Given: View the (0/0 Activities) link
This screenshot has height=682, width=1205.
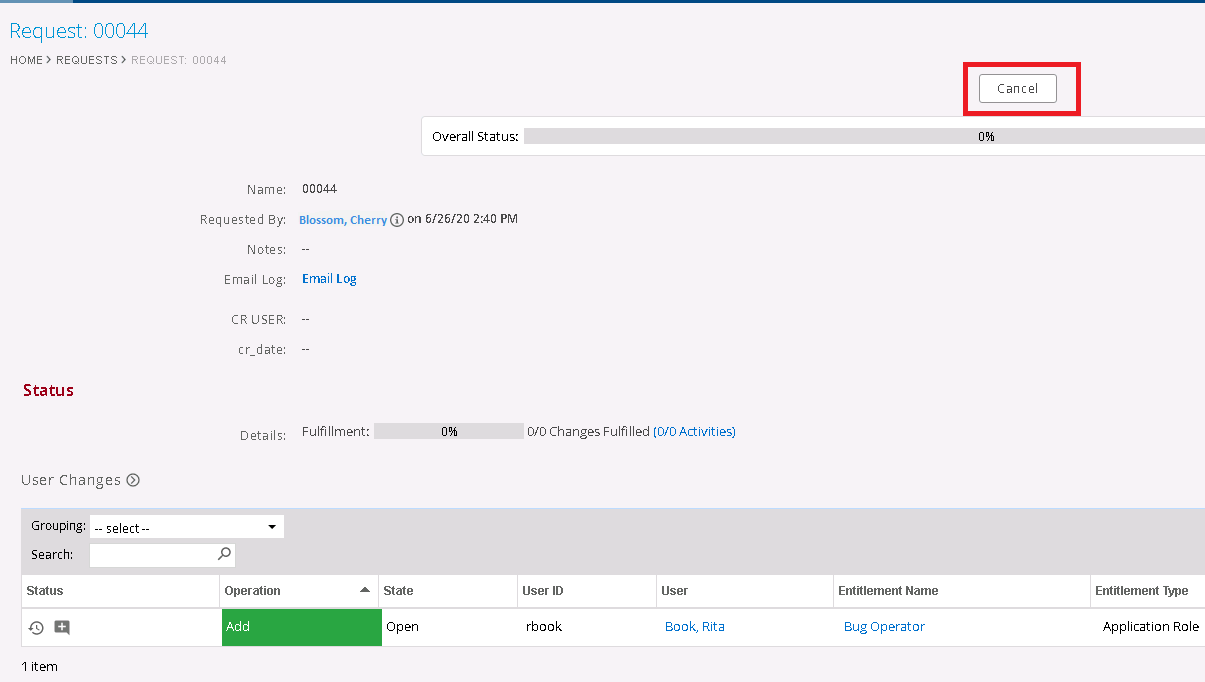Looking at the screenshot, I should [x=694, y=432].
